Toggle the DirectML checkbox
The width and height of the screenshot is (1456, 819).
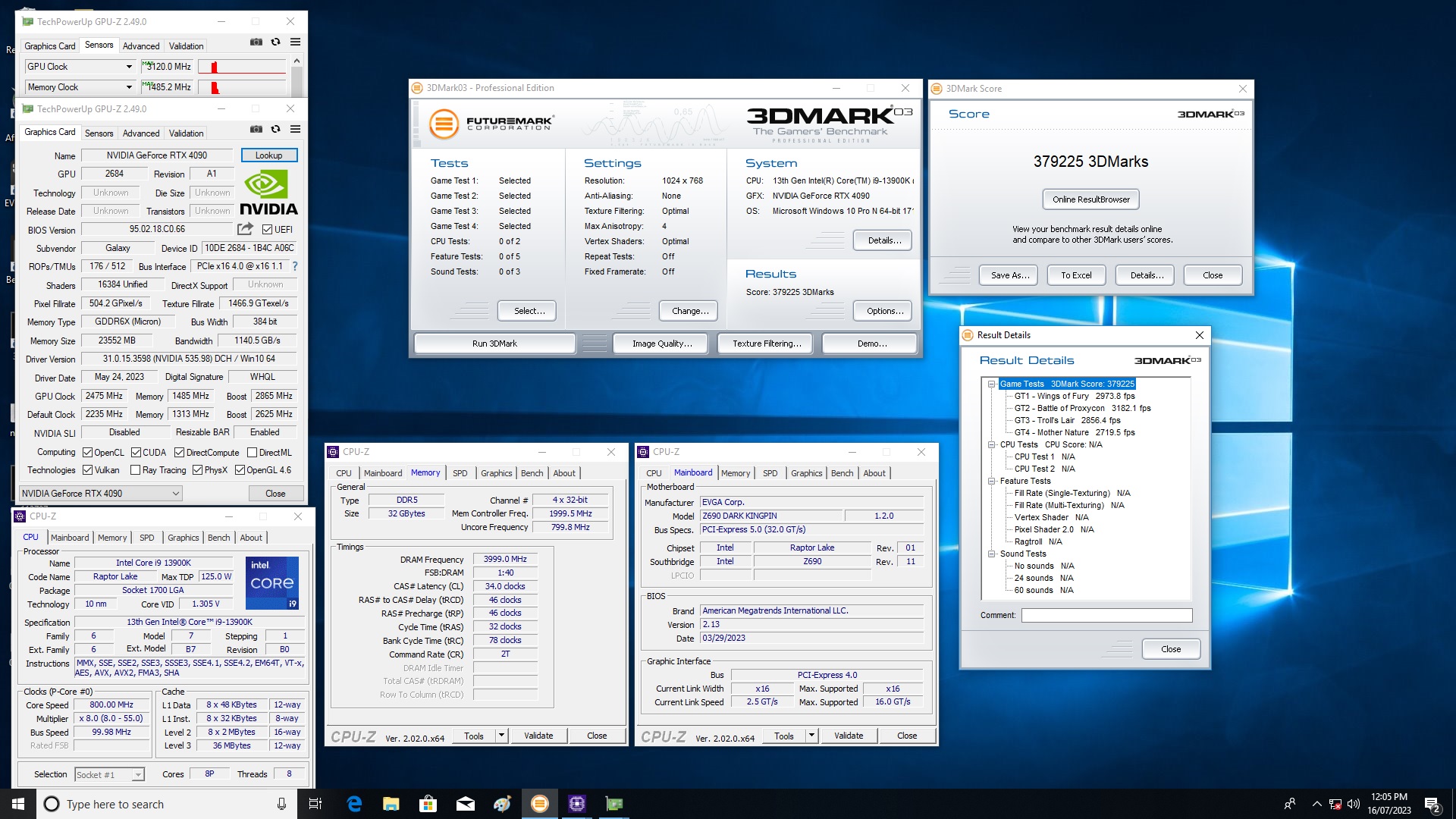tap(252, 452)
